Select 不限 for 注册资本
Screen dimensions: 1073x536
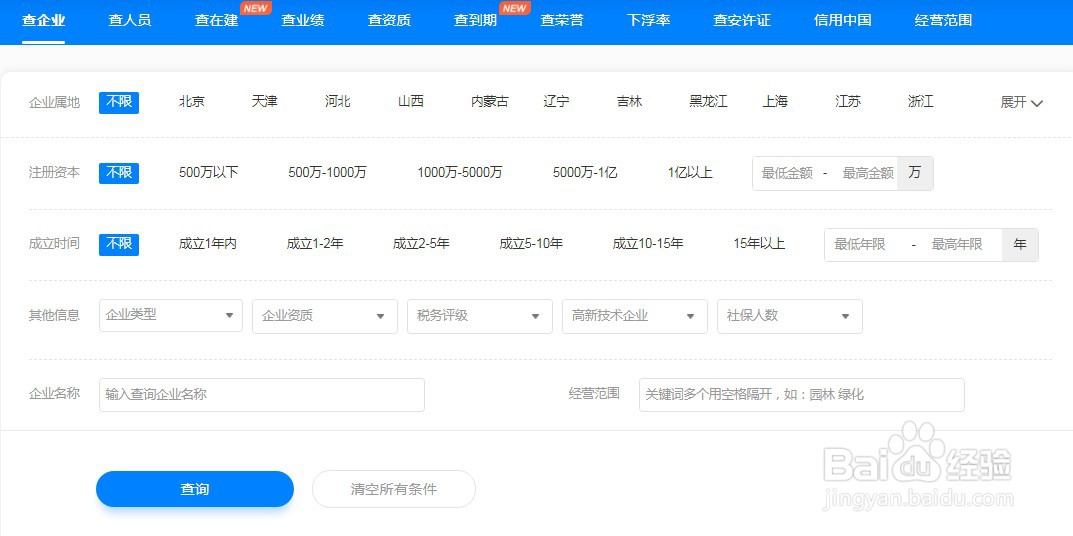click(119, 173)
